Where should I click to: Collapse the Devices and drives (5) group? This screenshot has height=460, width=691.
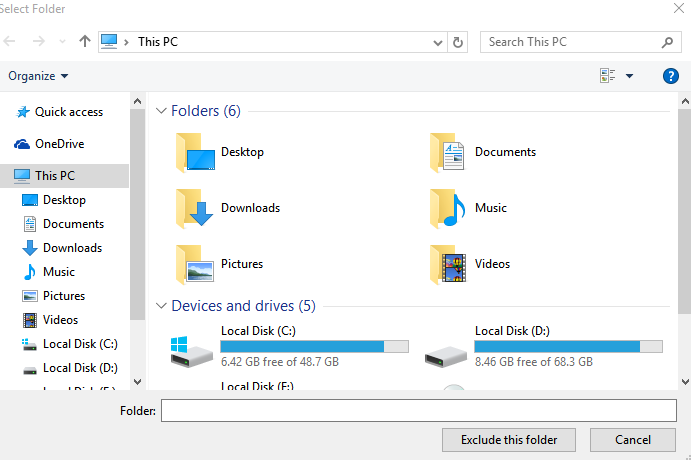161,306
